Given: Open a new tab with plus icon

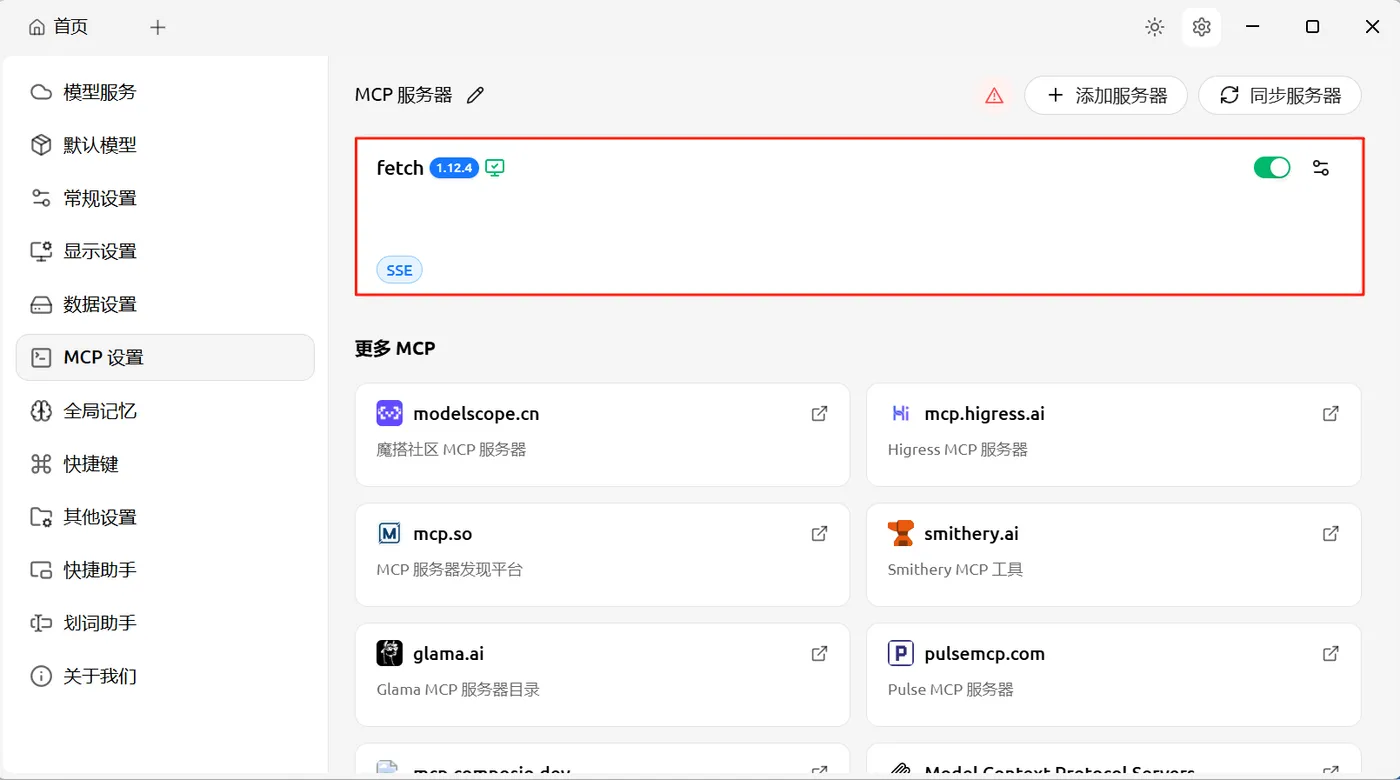Looking at the screenshot, I should (158, 27).
